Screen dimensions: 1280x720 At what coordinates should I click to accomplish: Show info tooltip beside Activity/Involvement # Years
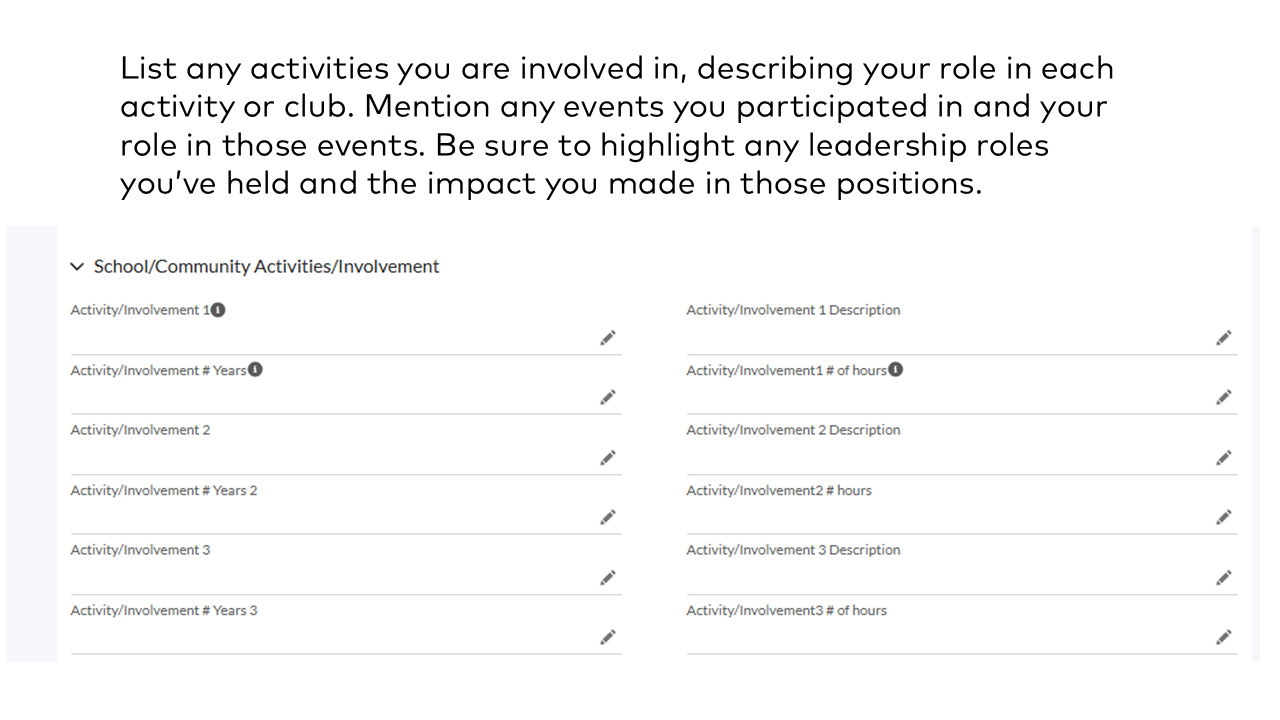pos(256,370)
